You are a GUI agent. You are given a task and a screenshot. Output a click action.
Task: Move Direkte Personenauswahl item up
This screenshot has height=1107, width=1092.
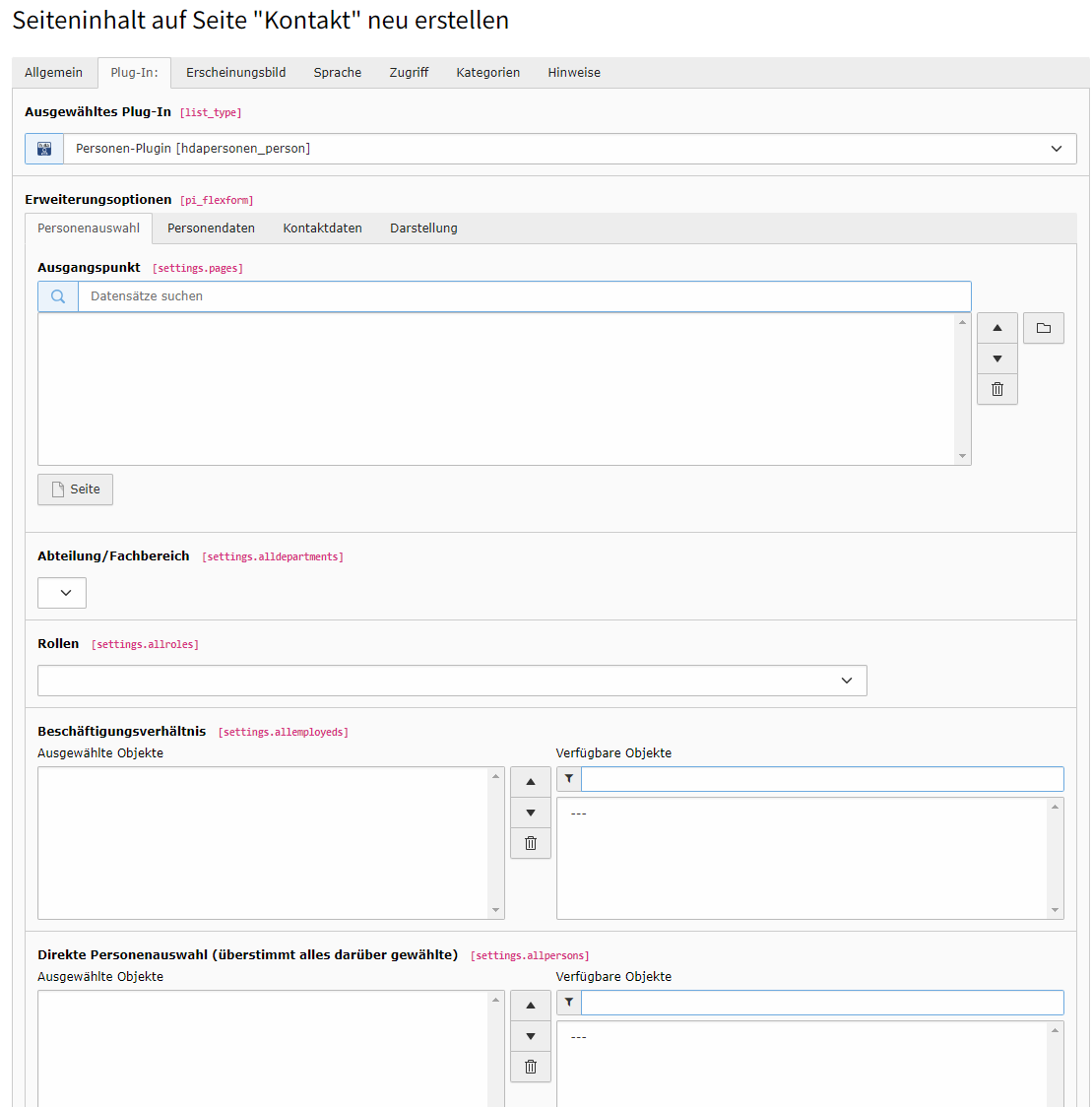point(531,1006)
